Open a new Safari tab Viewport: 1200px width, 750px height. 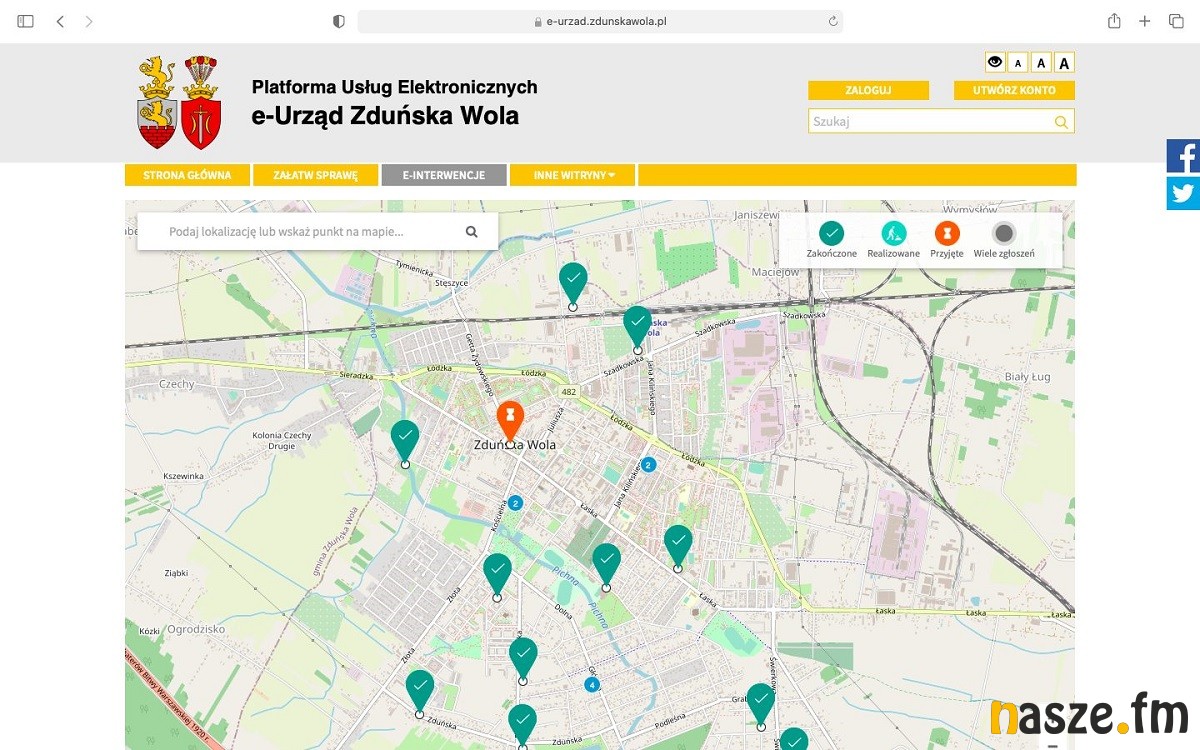tap(1145, 21)
